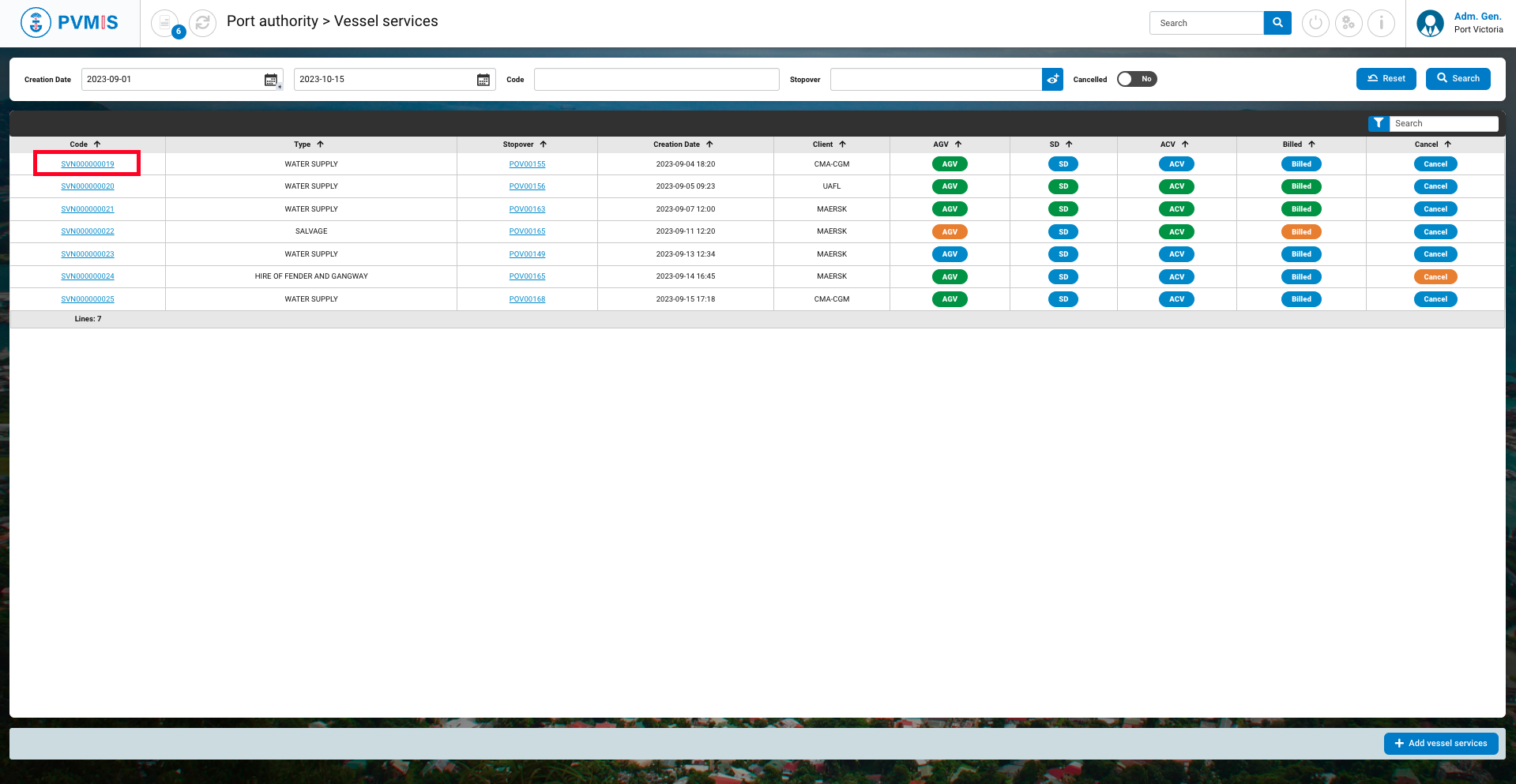
Task: Click the blue table filter funnel icon
Action: 1378,123
